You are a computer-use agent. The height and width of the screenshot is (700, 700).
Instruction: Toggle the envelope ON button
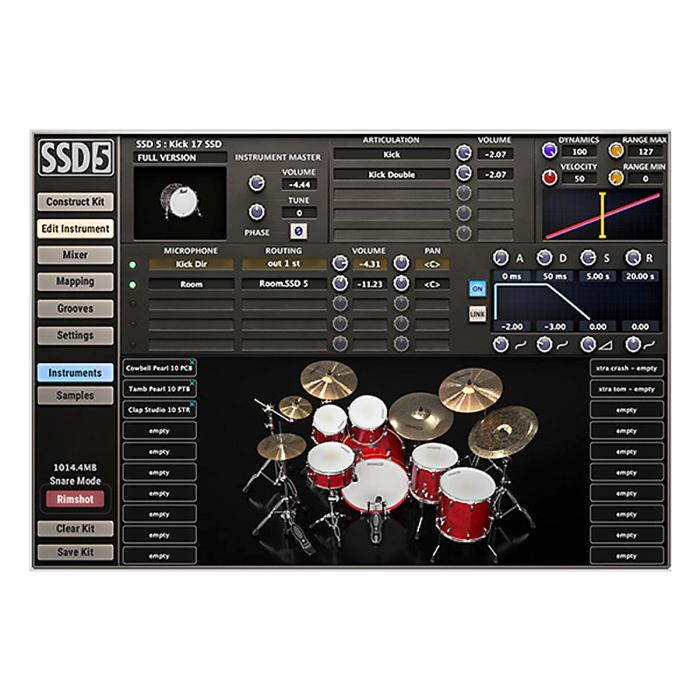477,289
